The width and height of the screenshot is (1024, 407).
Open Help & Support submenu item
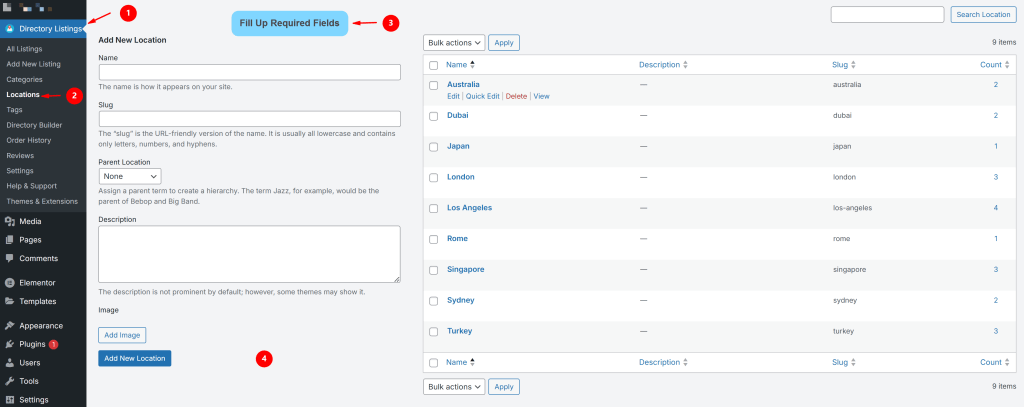coord(31,186)
